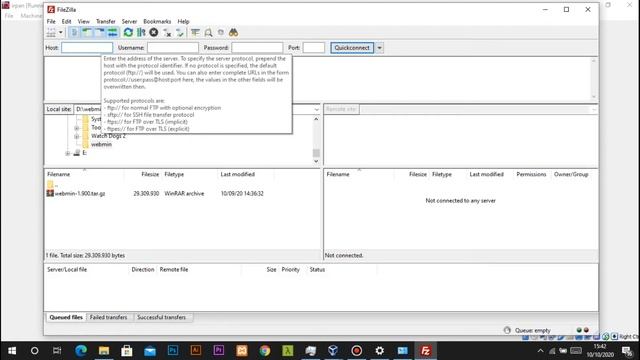Toggle transfer queue display
Viewport: 640px width, 360px height.
pos(112,32)
